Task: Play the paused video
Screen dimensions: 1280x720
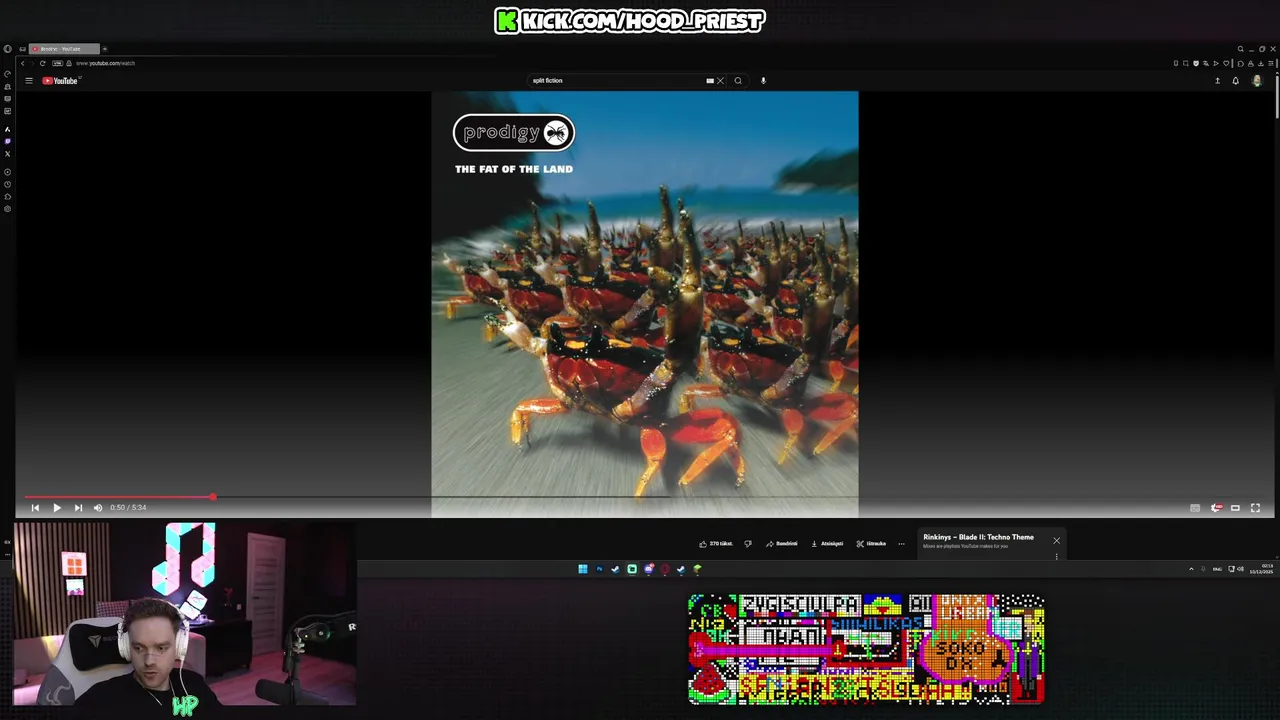Action: (57, 508)
